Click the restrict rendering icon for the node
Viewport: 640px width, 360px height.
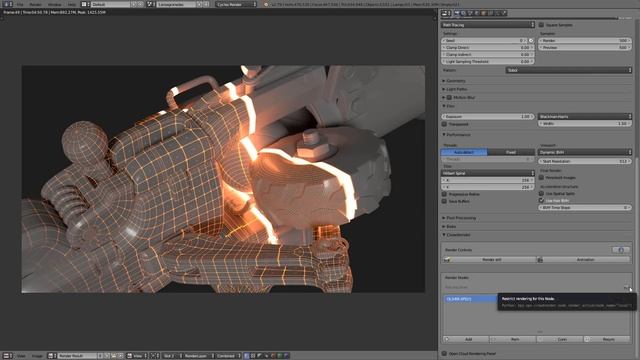[x=626, y=287]
